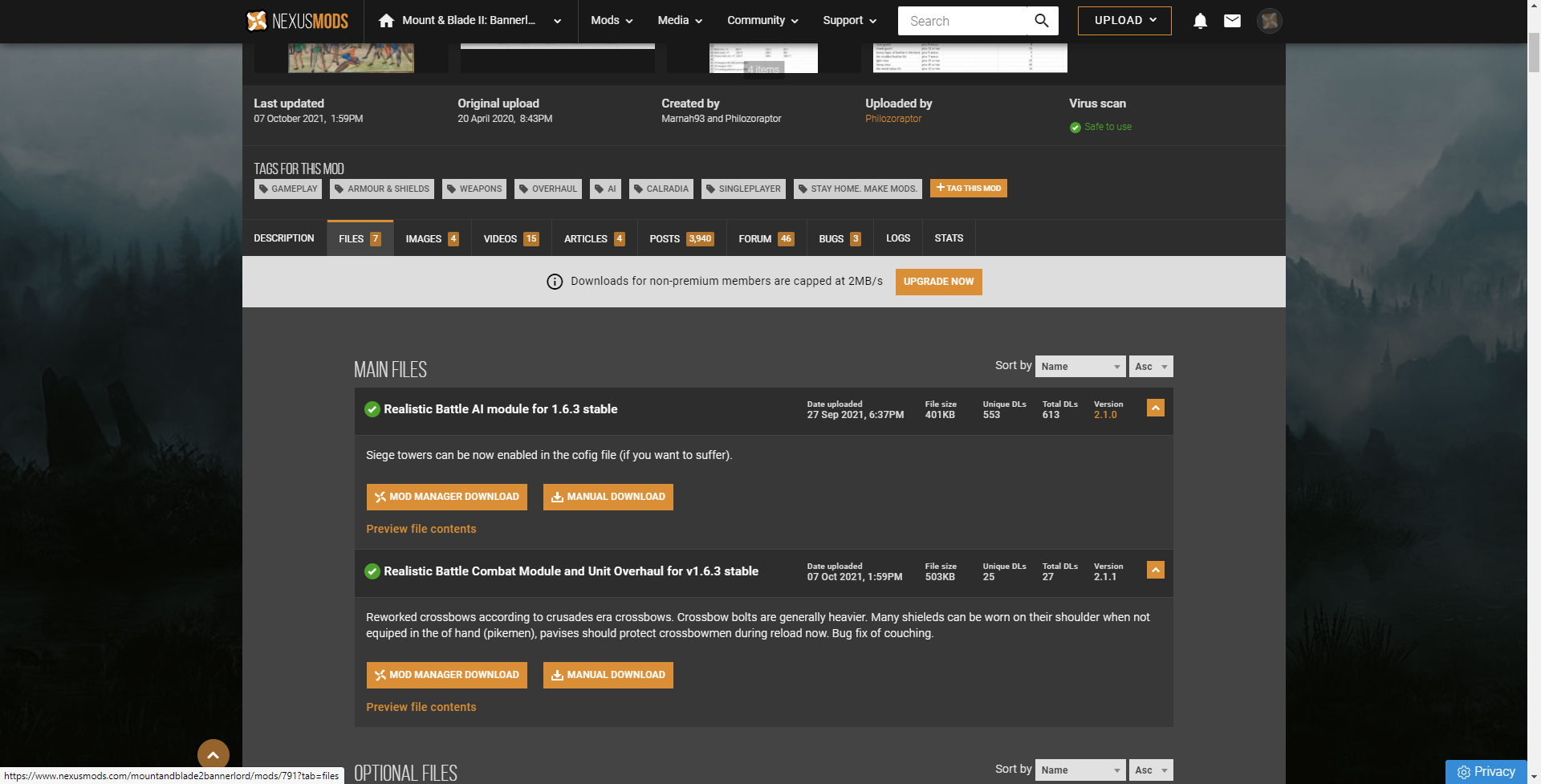Click the Gameplay tag
The image size is (1541, 784).
point(288,189)
